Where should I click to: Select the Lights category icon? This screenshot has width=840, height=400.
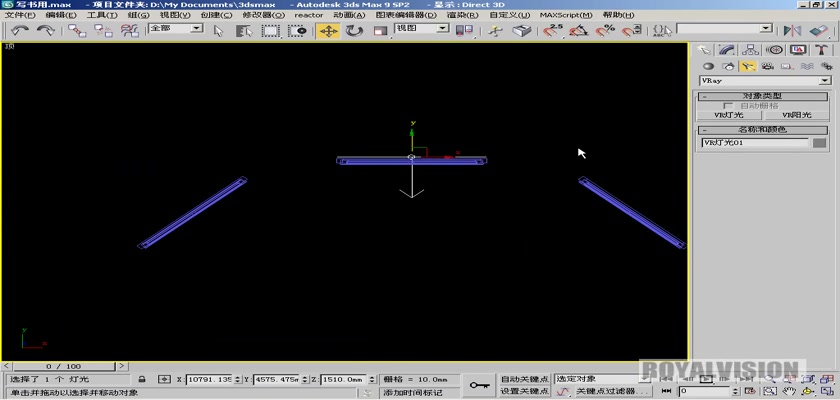[748, 66]
